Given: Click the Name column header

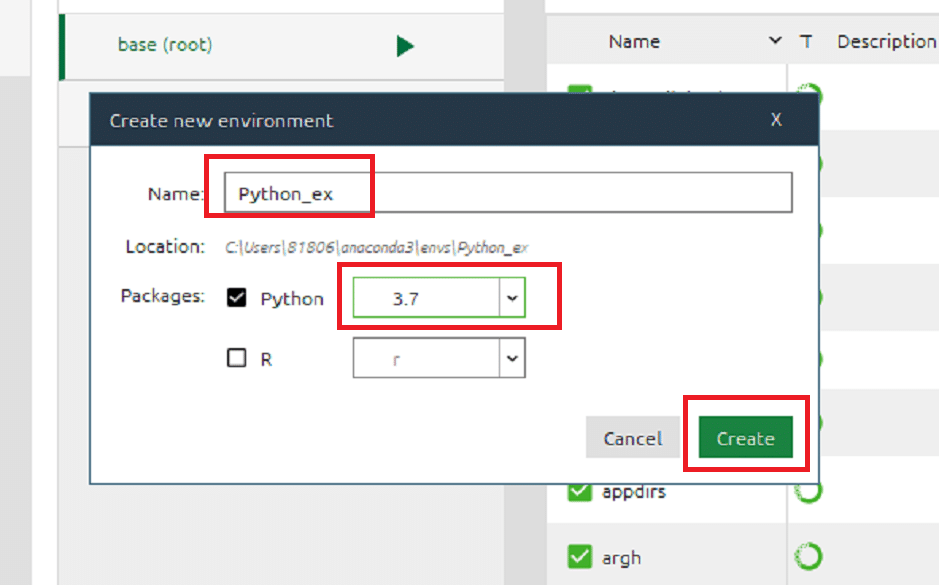Looking at the screenshot, I should click(634, 41).
